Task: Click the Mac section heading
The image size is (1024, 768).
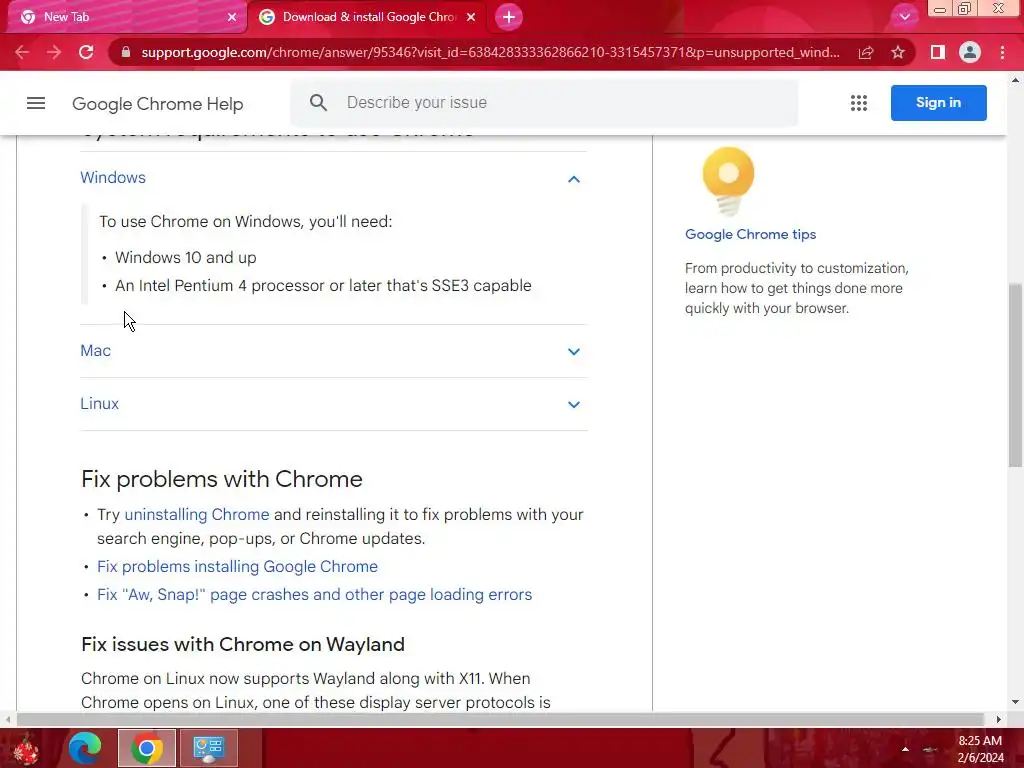Action: pyautogui.click(x=95, y=351)
